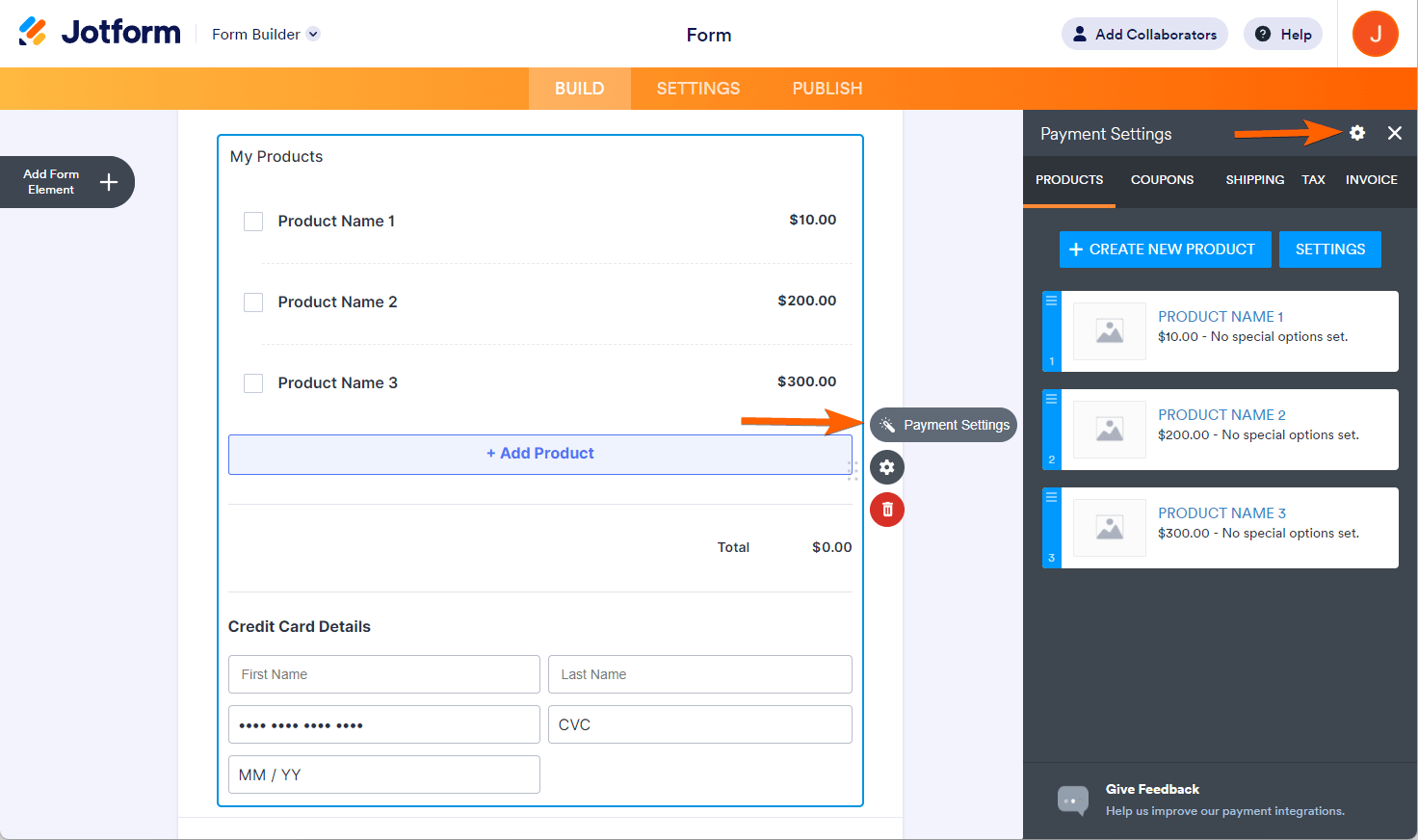Click Product Name 3 image placeholder
Screen dimensions: 1418x840
click(x=1110, y=528)
